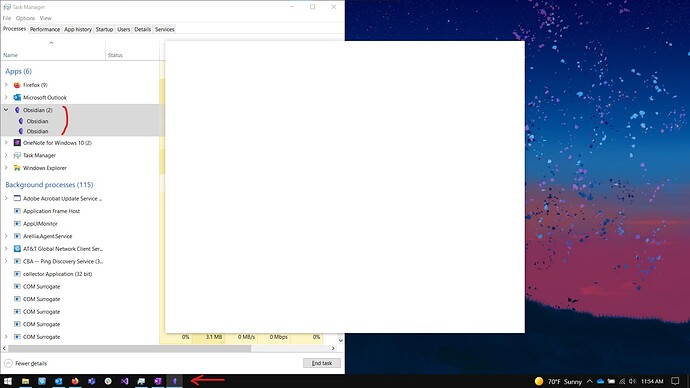The height and width of the screenshot is (388, 690).
Task: Open OneNote from the taskbar
Action: (x=158, y=381)
